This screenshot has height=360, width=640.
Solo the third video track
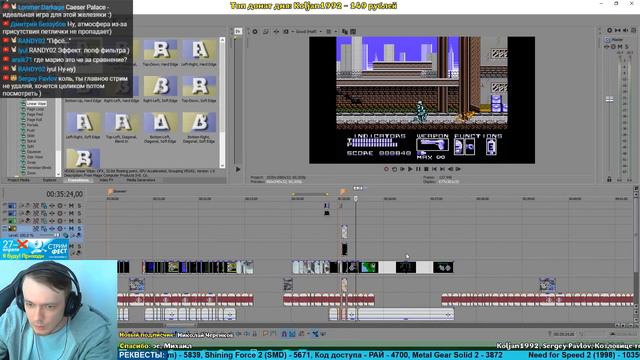pos(79,221)
